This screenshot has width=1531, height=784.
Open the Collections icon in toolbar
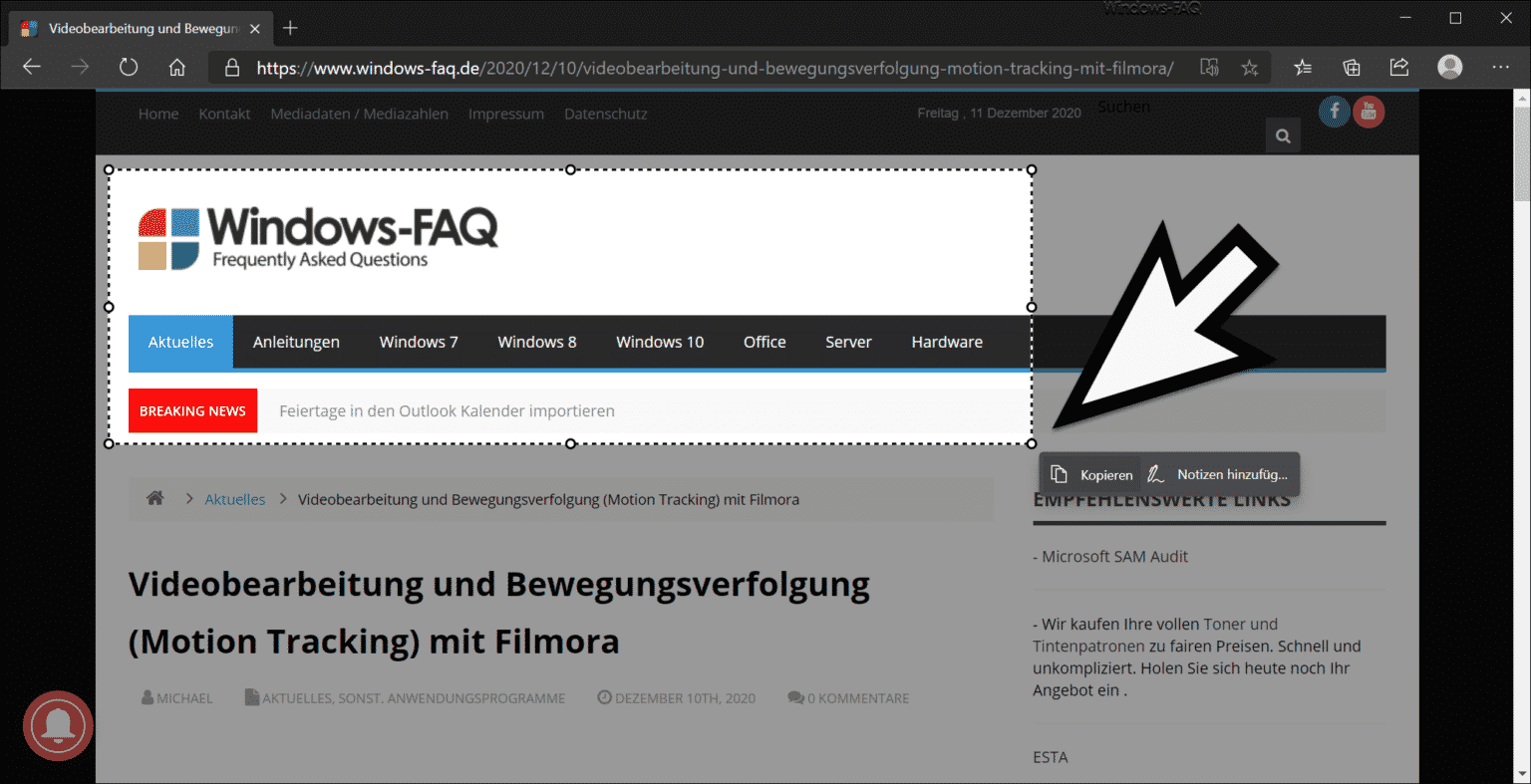click(1352, 68)
